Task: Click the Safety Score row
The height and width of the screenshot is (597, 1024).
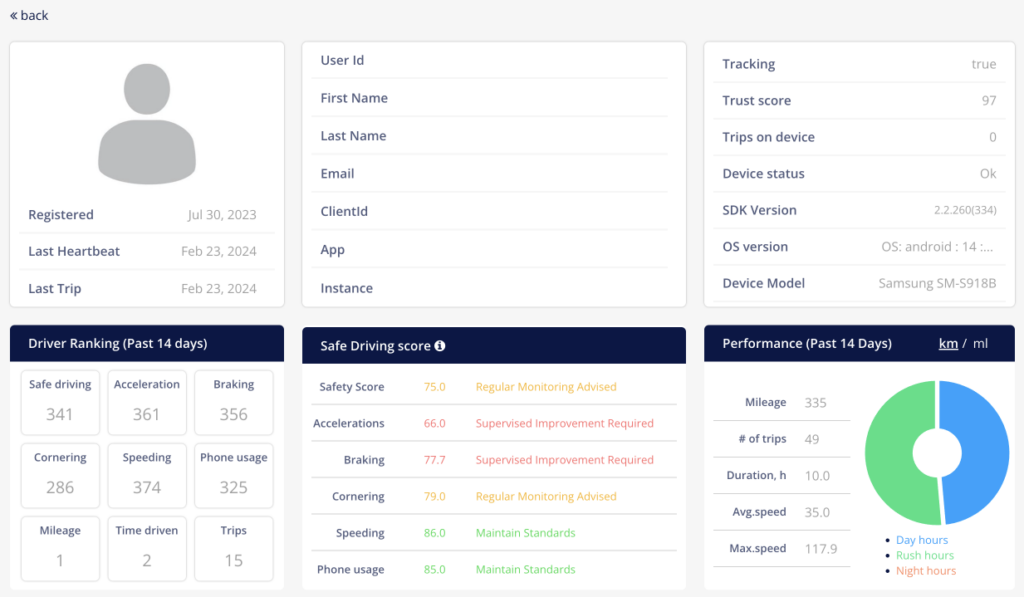Action: (x=494, y=387)
